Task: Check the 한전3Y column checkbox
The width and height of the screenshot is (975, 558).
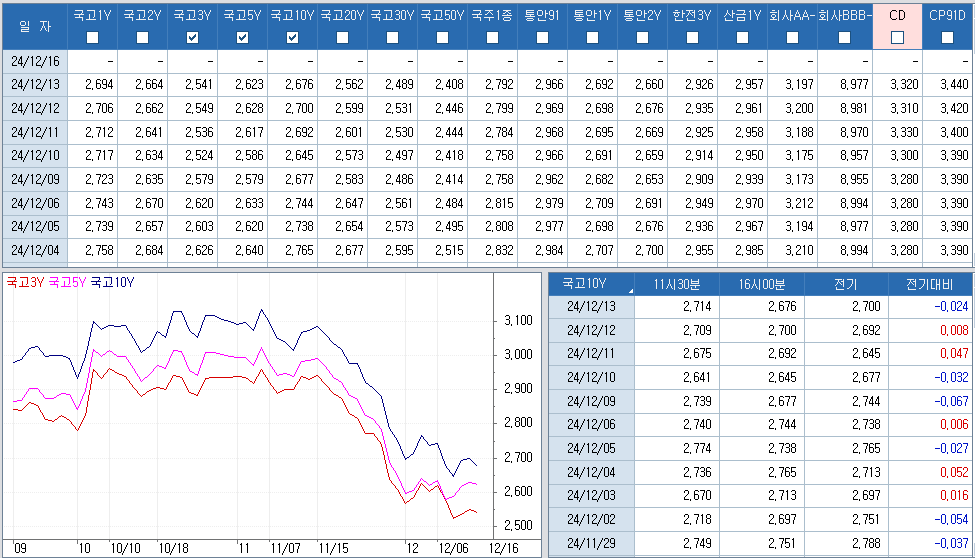Action: [x=692, y=37]
